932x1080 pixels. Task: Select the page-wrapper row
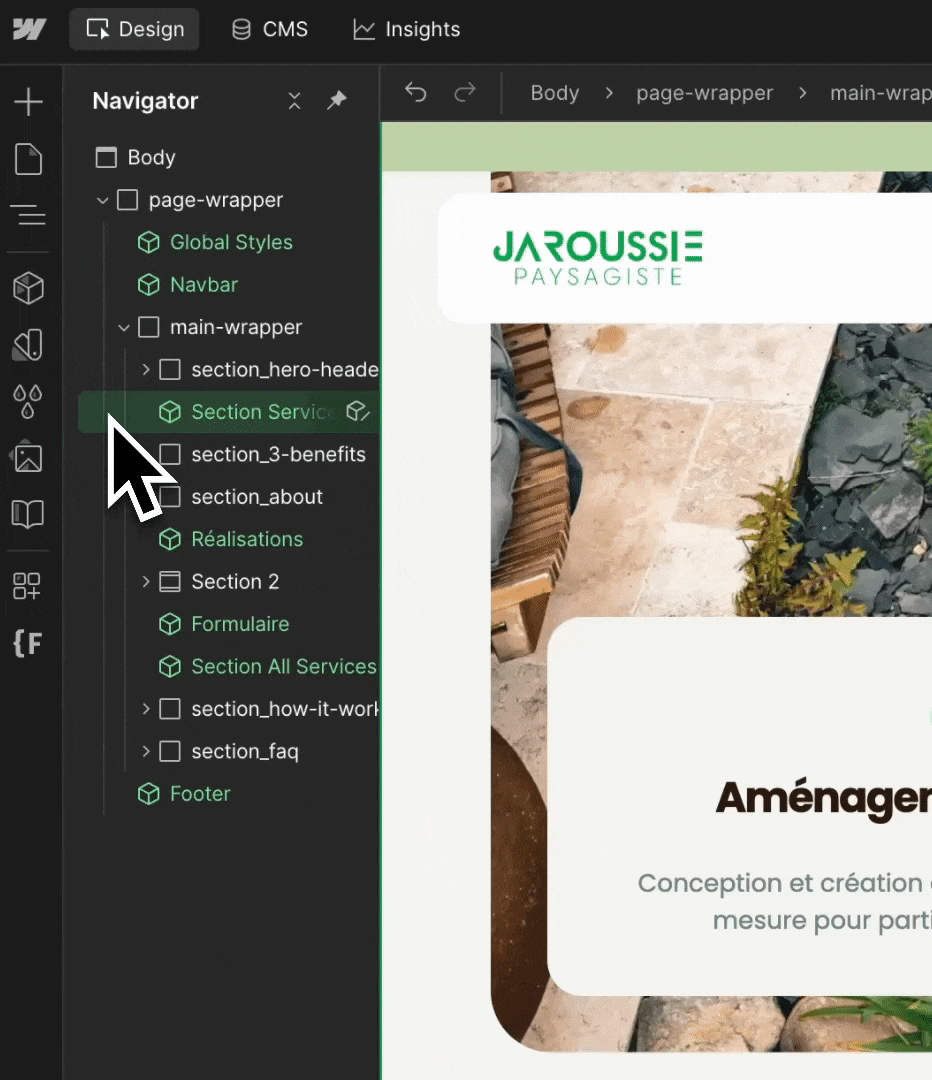[x=229, y=200]
